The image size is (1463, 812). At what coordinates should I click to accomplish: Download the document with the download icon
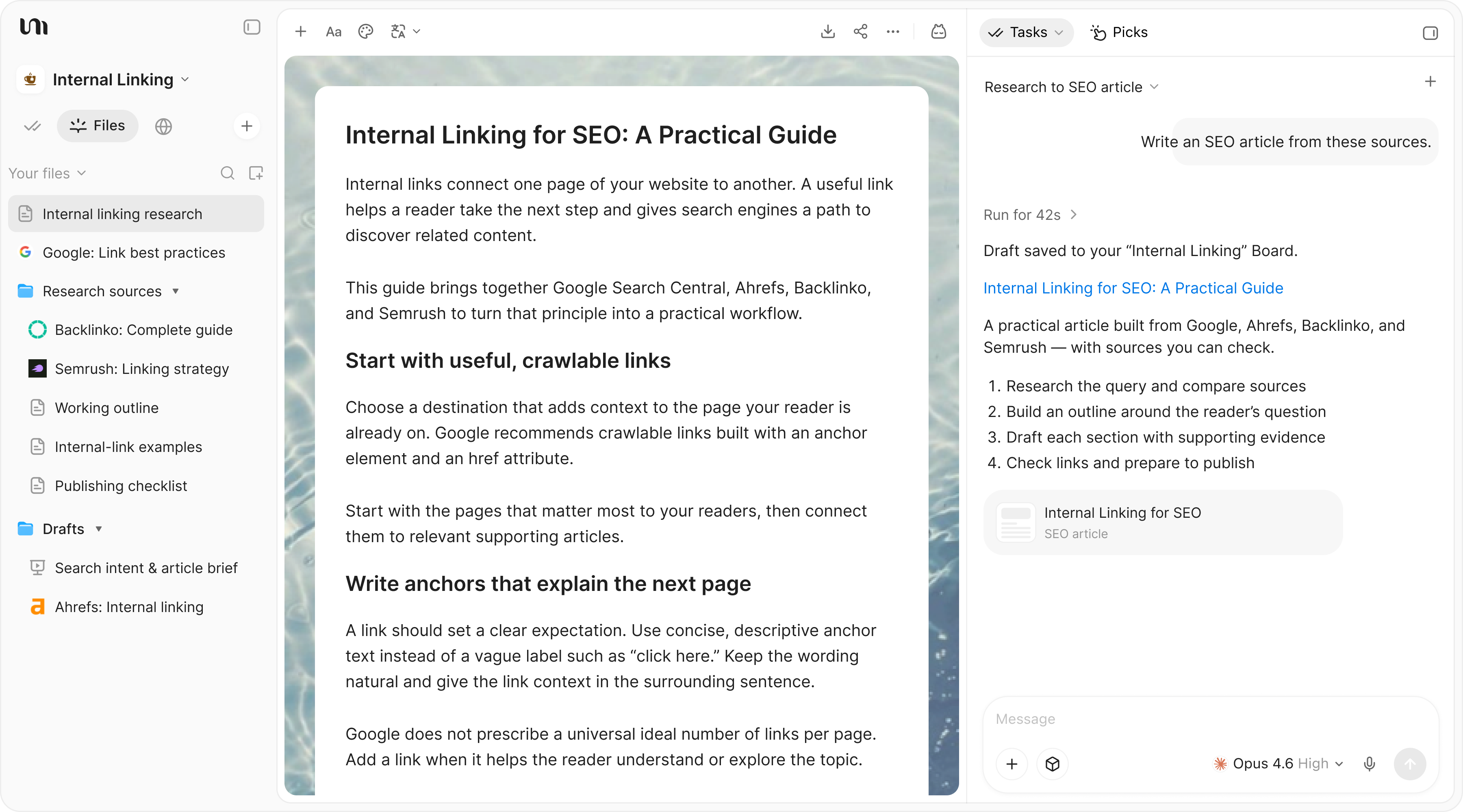(828, 32)
